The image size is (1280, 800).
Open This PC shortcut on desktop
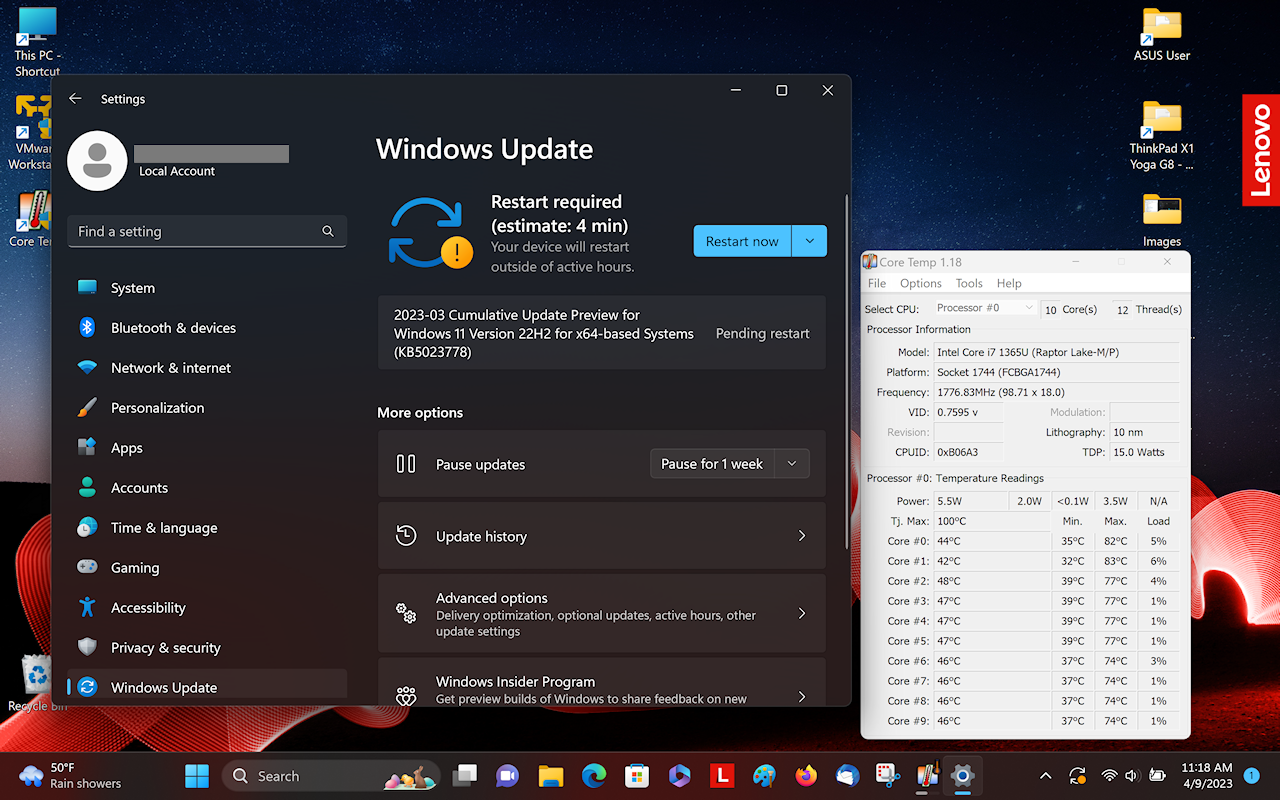(37, 42)
